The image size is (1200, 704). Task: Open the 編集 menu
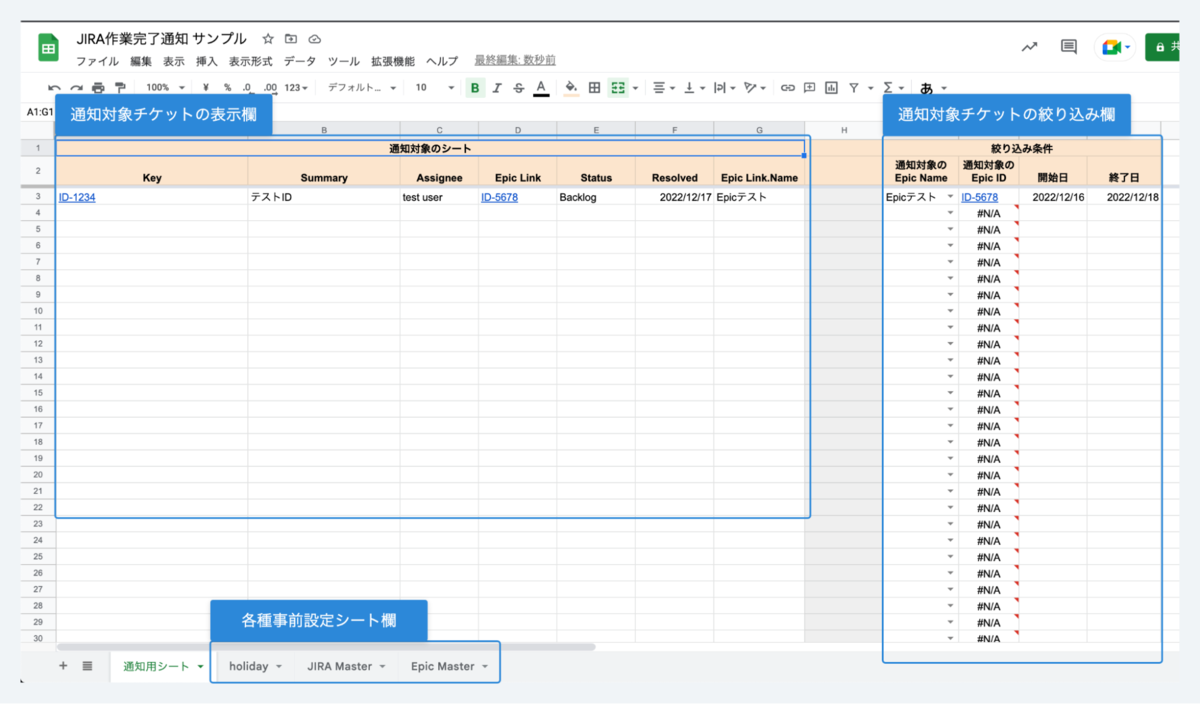coord(141,61)
